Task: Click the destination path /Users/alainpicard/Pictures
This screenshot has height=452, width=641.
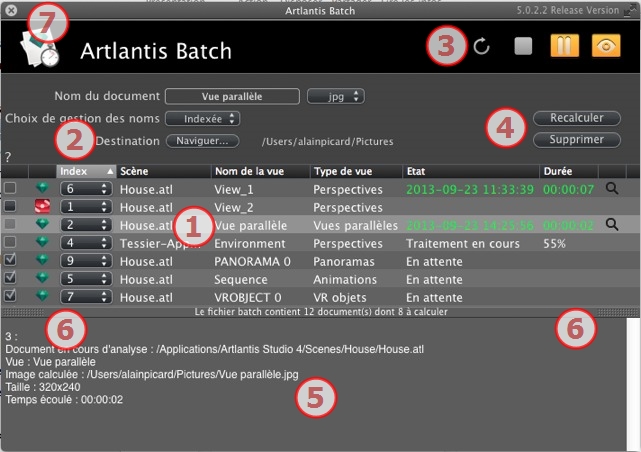Action: click(327, 142)
